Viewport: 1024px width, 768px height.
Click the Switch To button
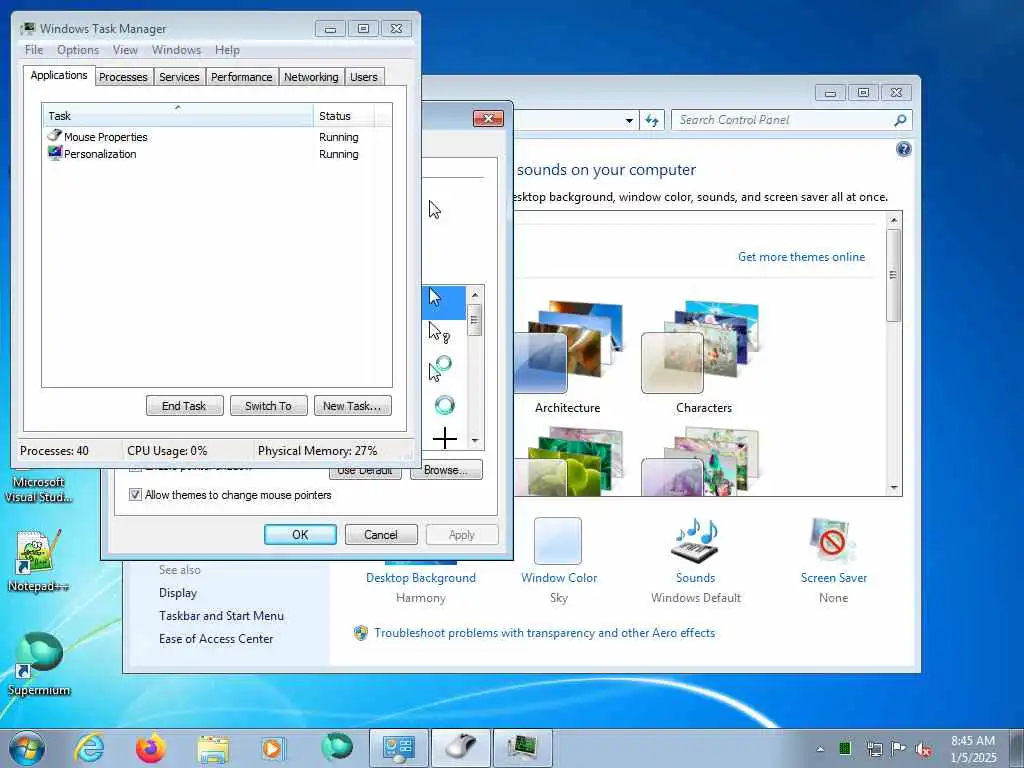coord(268,406)
